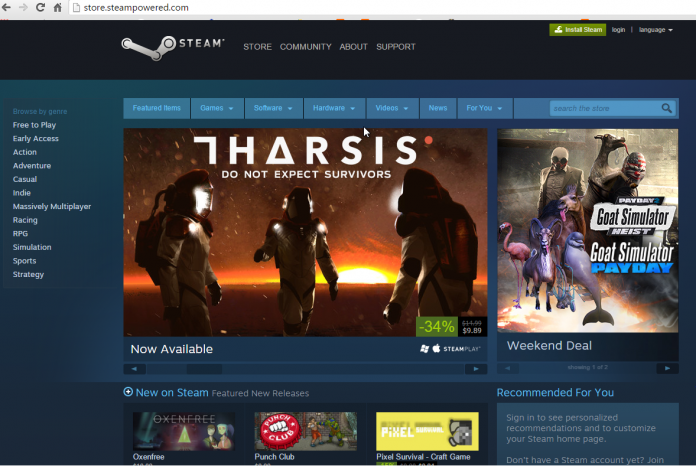Browse Casual genre
The height and width of the screenshot is (466, 696).
(25, 179)
